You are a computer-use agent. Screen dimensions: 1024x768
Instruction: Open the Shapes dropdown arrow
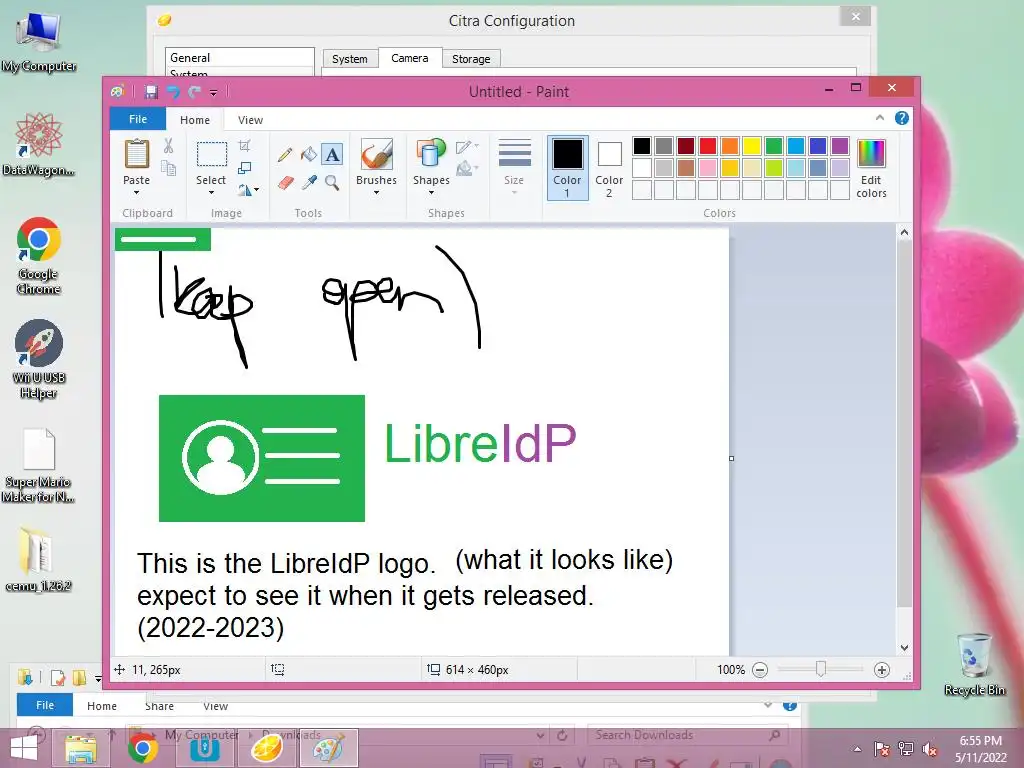[431, 193]
